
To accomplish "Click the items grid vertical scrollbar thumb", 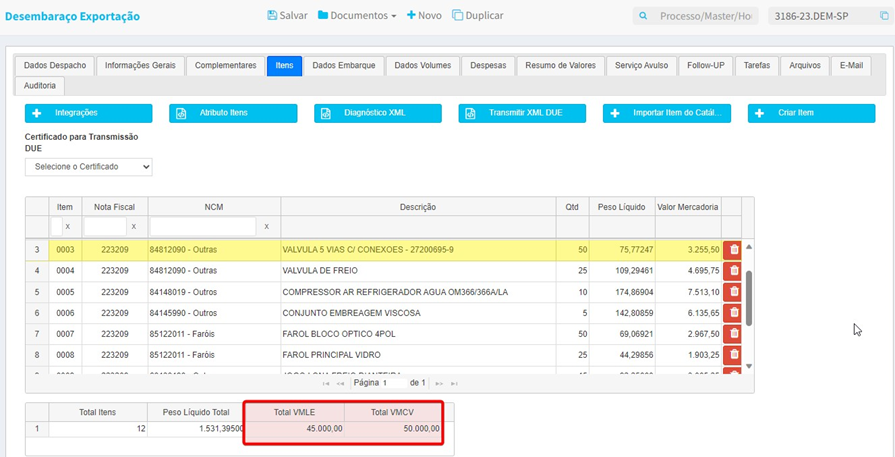I will coord(749,298).
